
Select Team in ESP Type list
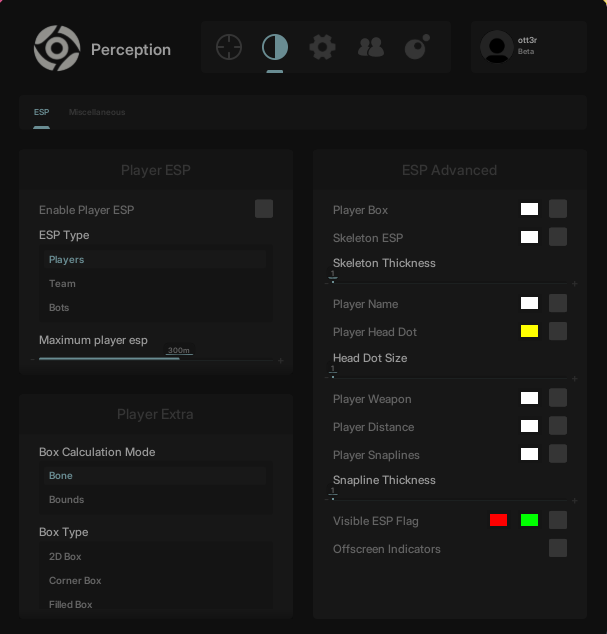tap(155, 283)
